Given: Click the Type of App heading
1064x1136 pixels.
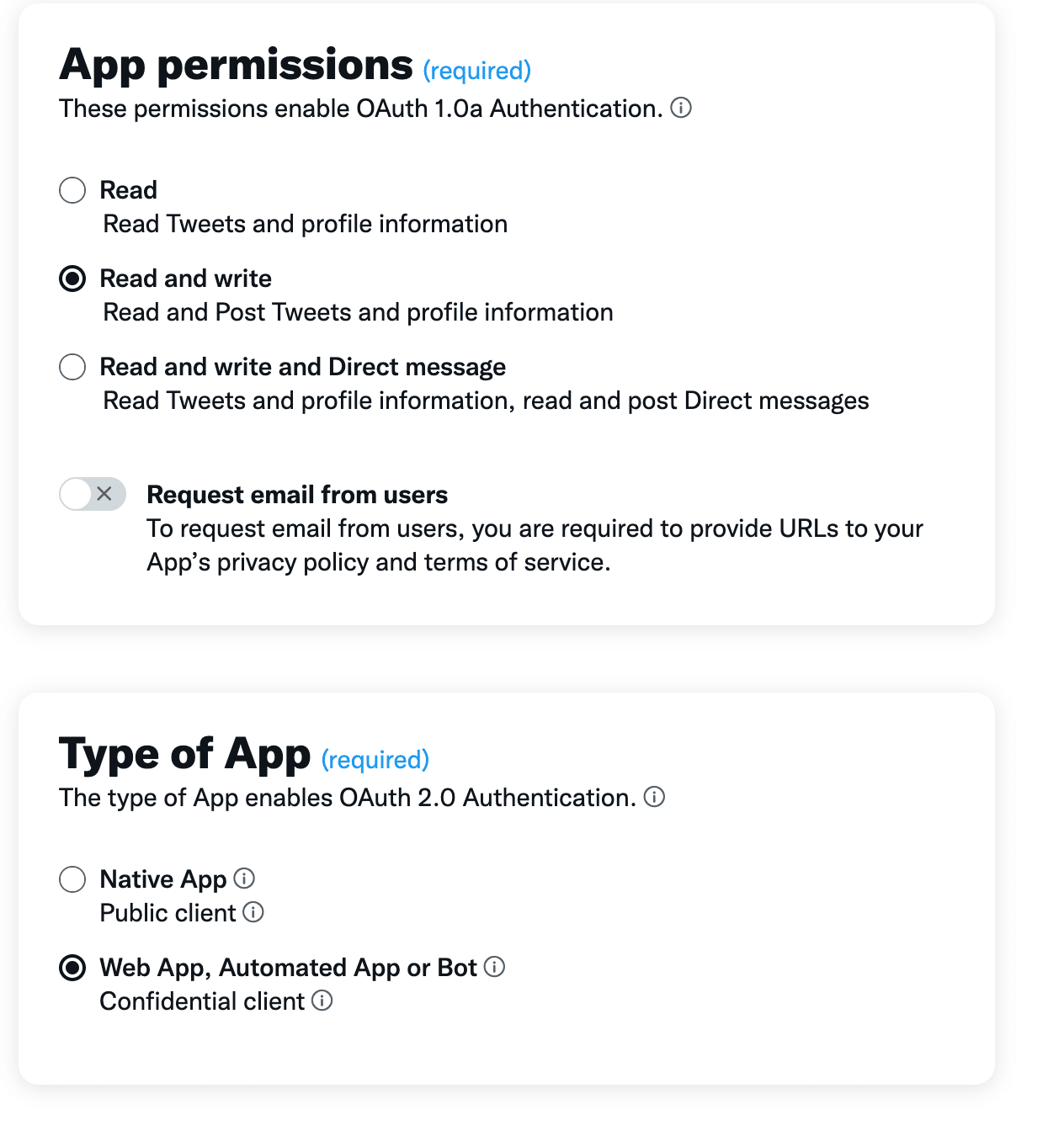Looking at the screenshot, I should click(184, 754).
